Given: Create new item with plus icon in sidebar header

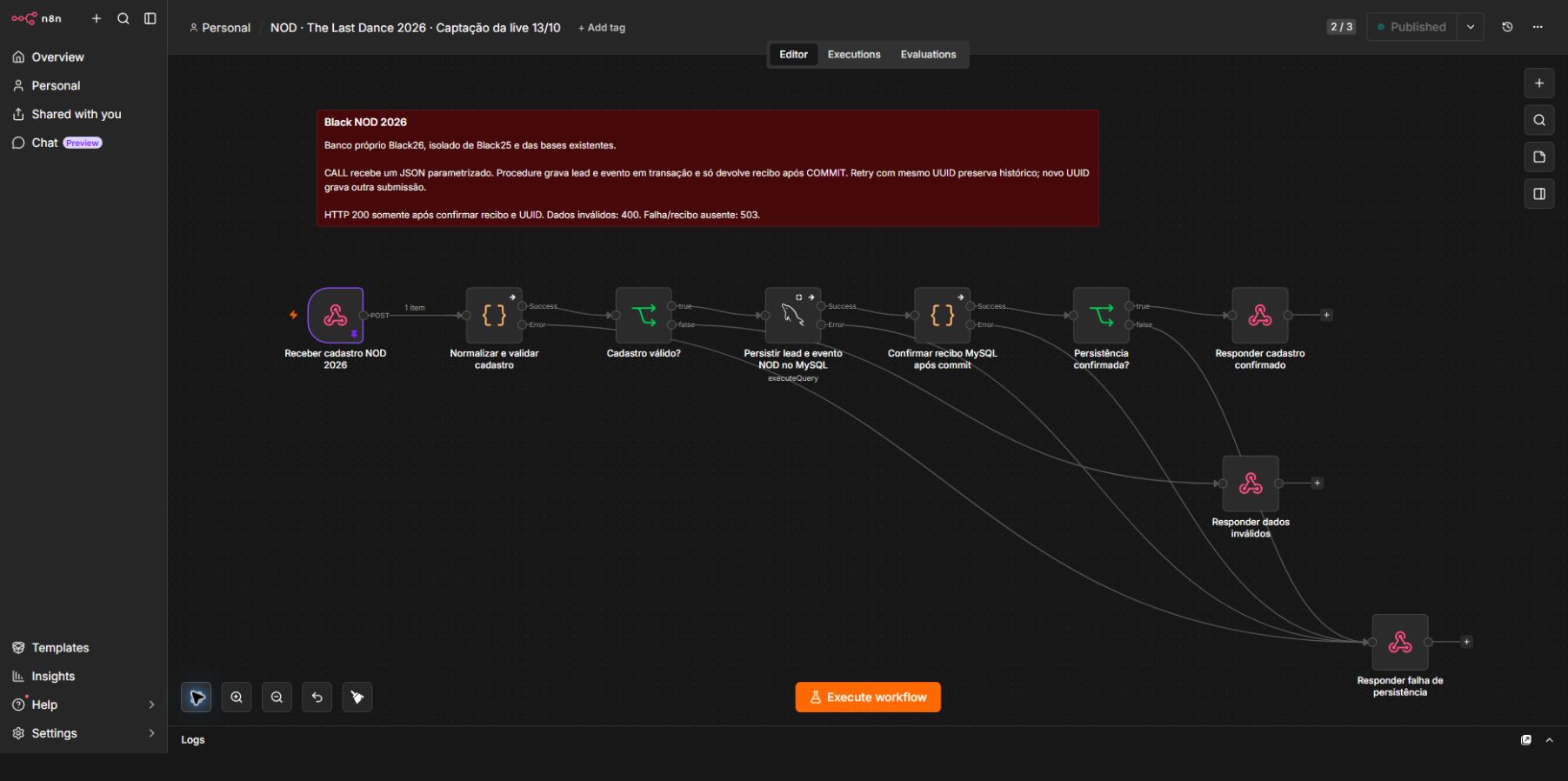Looking at the screenshot, I should [x=97, y=18].
